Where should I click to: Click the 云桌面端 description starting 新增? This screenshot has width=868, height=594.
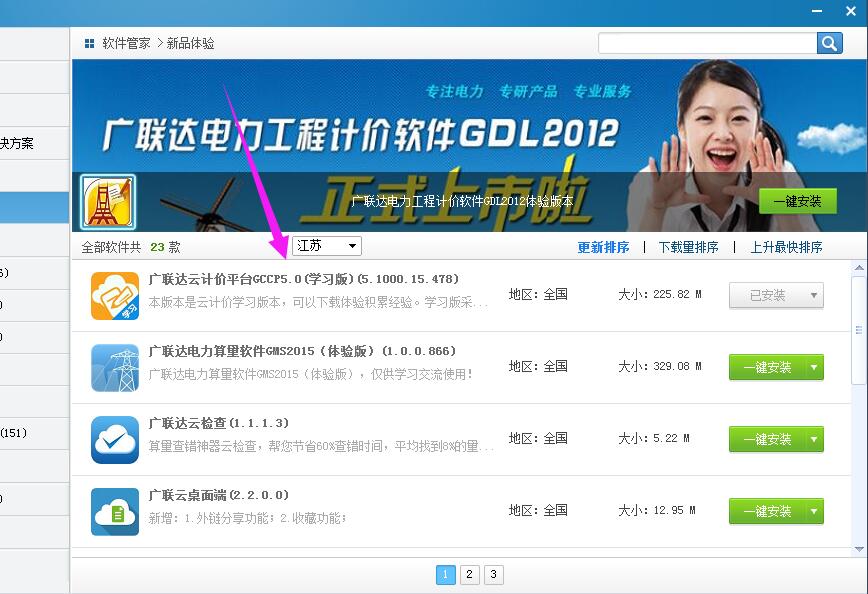[x=247, y=518]
